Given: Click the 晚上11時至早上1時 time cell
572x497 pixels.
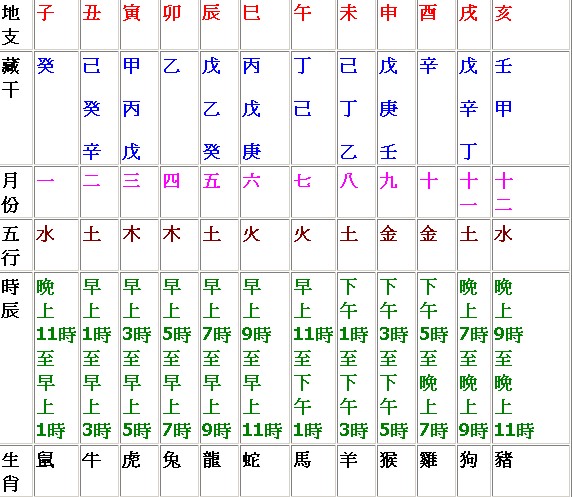Looking at the screenshot, I should [x=56, y=358].
